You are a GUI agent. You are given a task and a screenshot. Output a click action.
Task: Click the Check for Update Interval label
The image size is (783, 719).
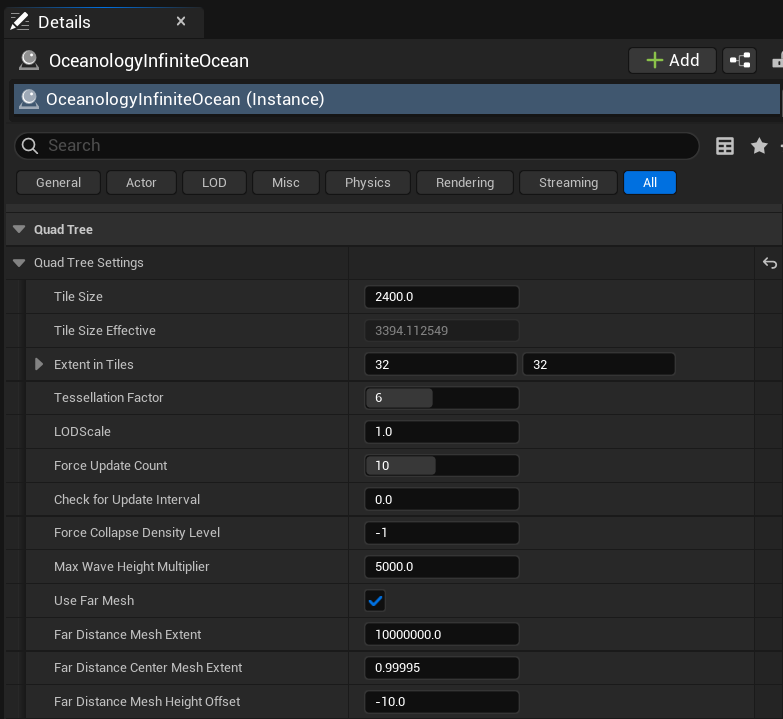pyautogui.click(x=127, y=499)
